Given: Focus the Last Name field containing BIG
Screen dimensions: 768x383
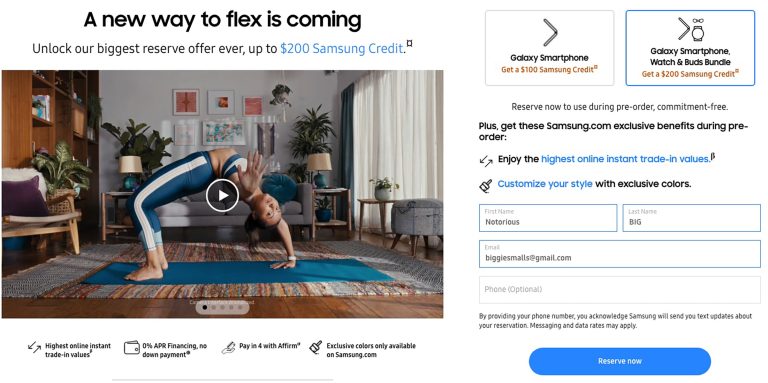Looking at the screenshot, I should coord(692,218).
